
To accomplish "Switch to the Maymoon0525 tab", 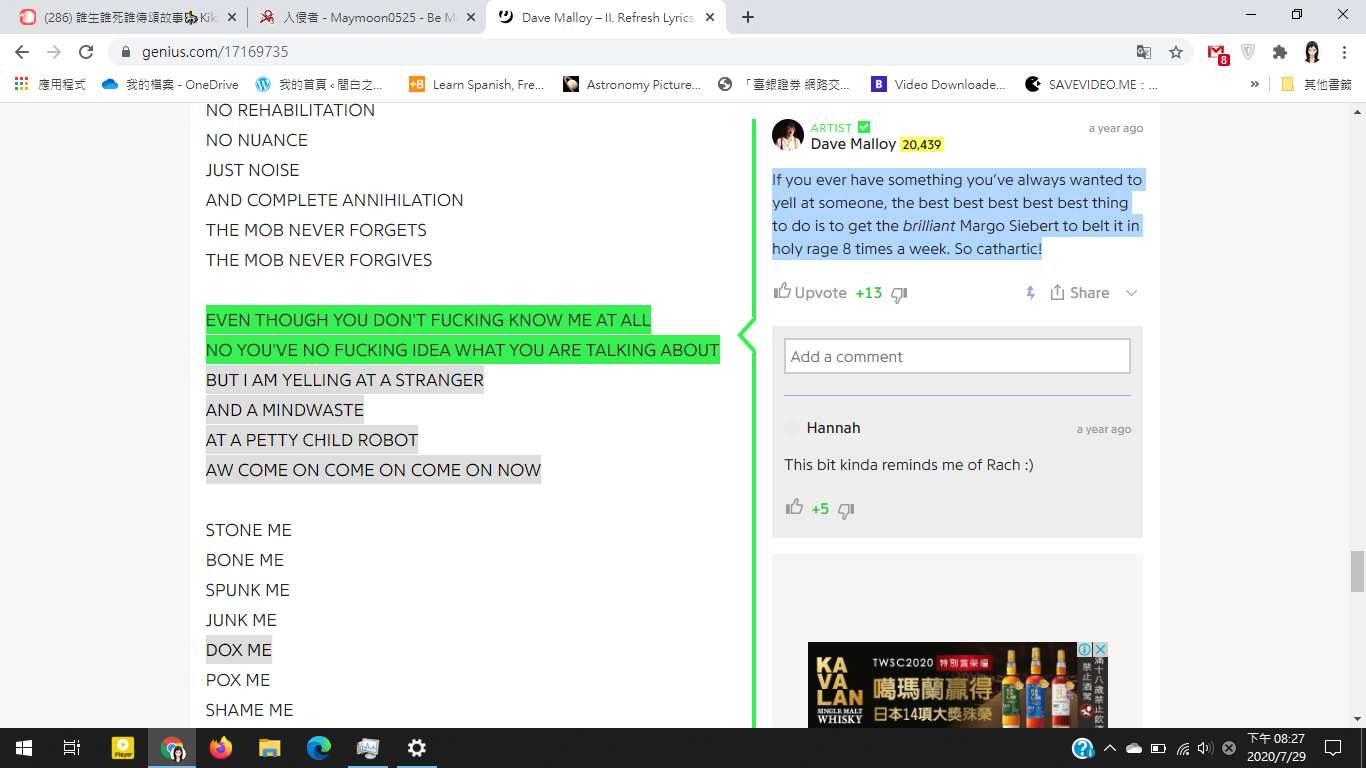I will pos(366,17).
